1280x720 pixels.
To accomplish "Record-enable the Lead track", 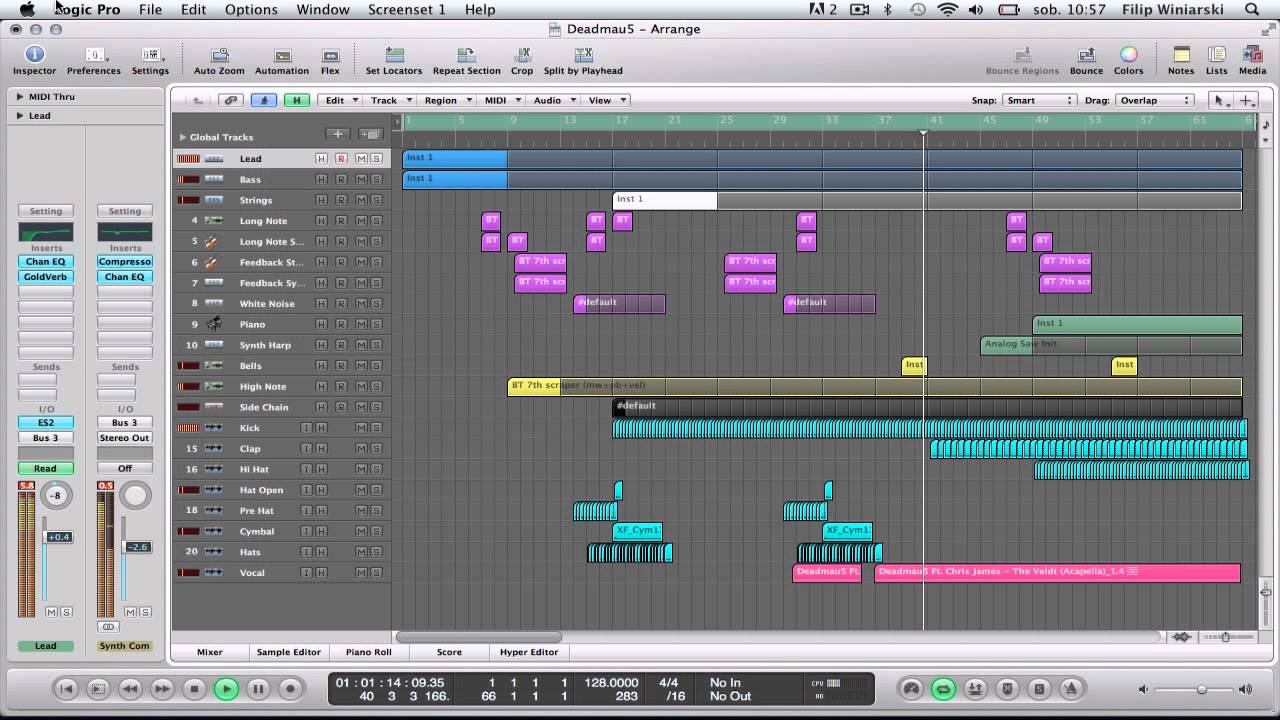I will point(341,159).
